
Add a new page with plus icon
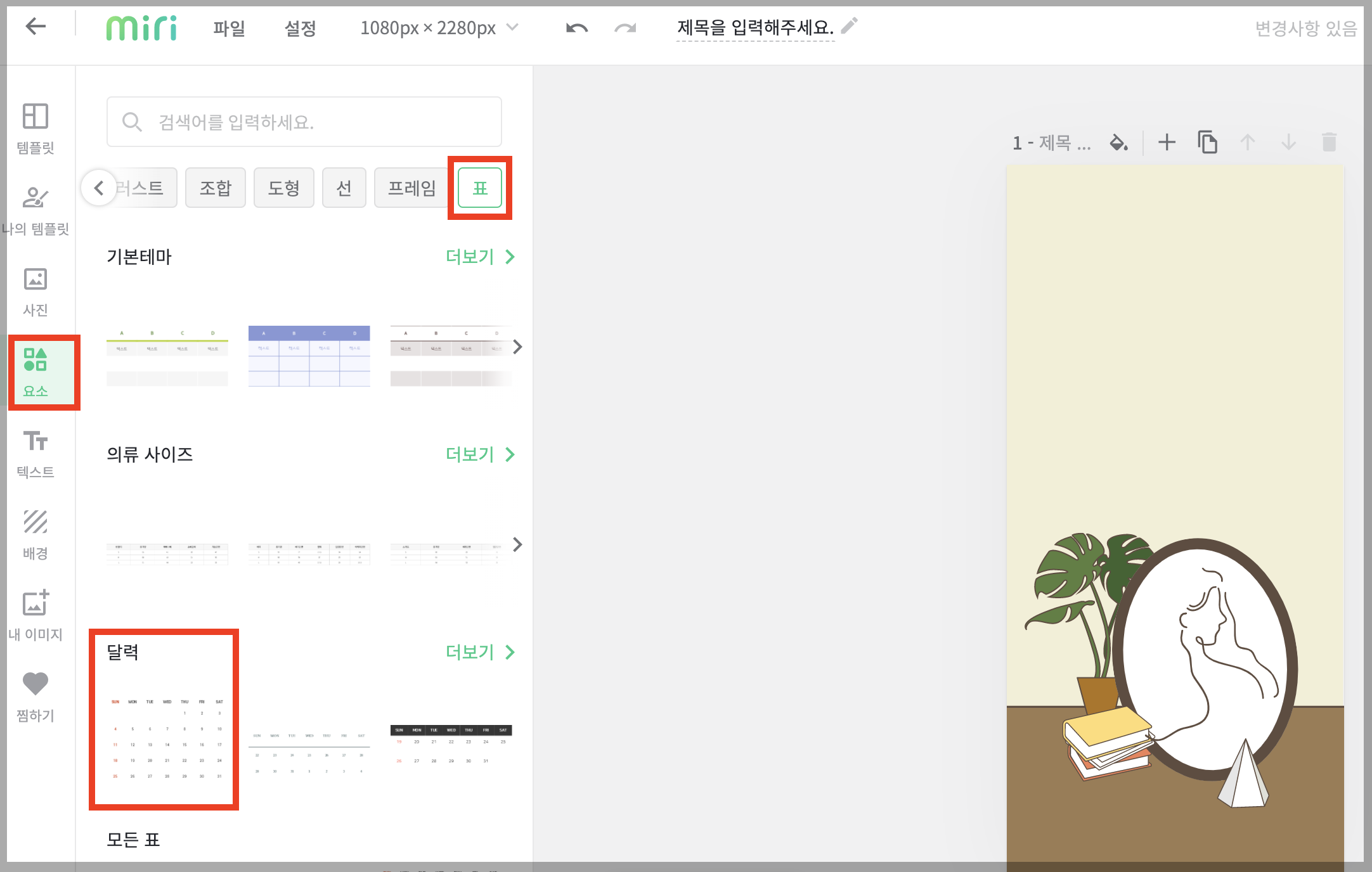coord(1167,143)
